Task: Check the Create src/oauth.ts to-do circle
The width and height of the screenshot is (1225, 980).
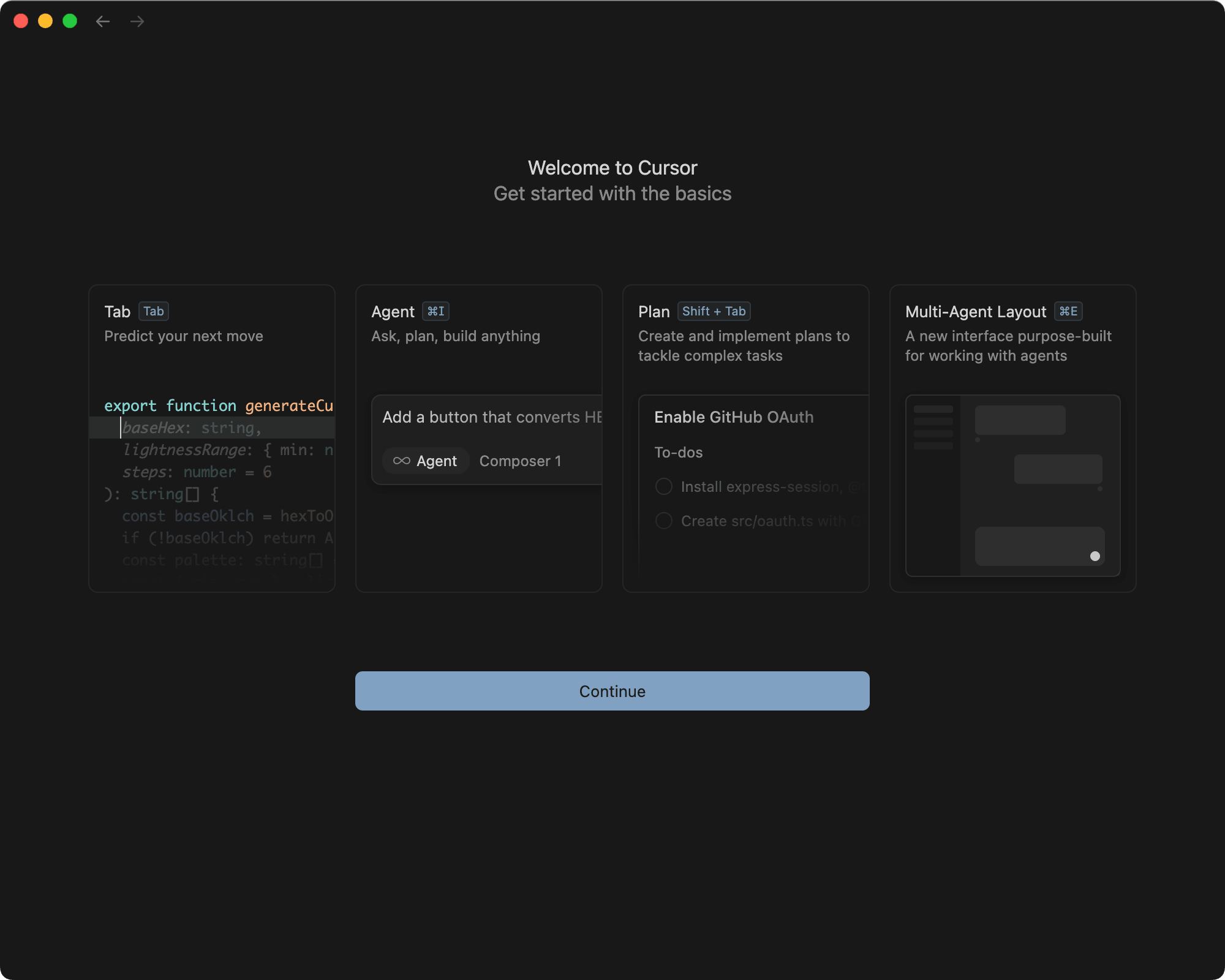Action: 664,521
